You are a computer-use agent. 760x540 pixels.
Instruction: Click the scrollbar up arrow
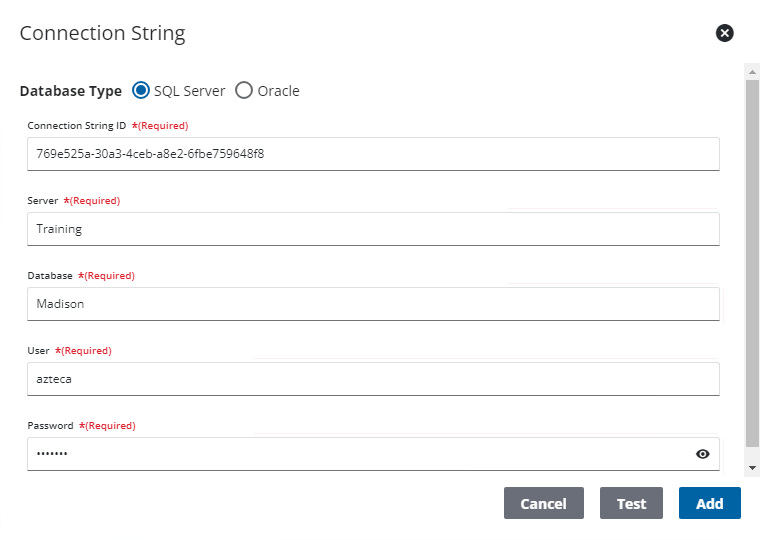pyautogui.click(x=752, y=72)
